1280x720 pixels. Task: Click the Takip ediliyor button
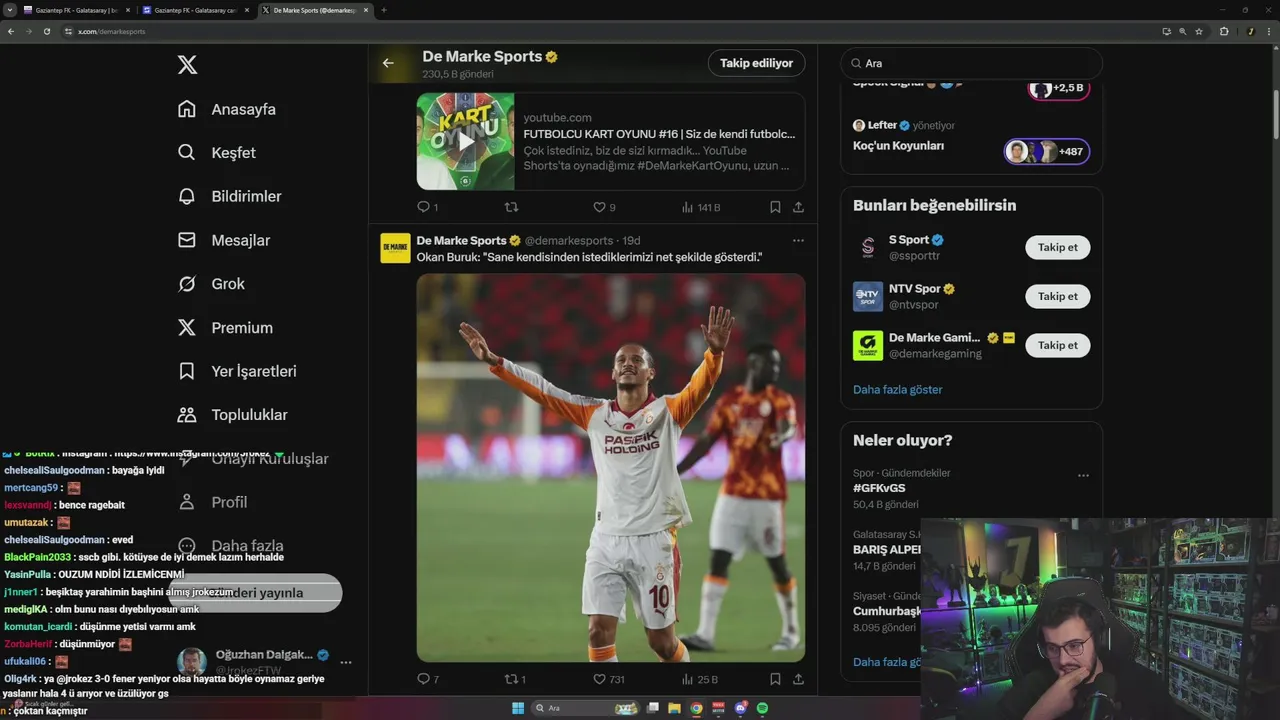click(756, 63)
